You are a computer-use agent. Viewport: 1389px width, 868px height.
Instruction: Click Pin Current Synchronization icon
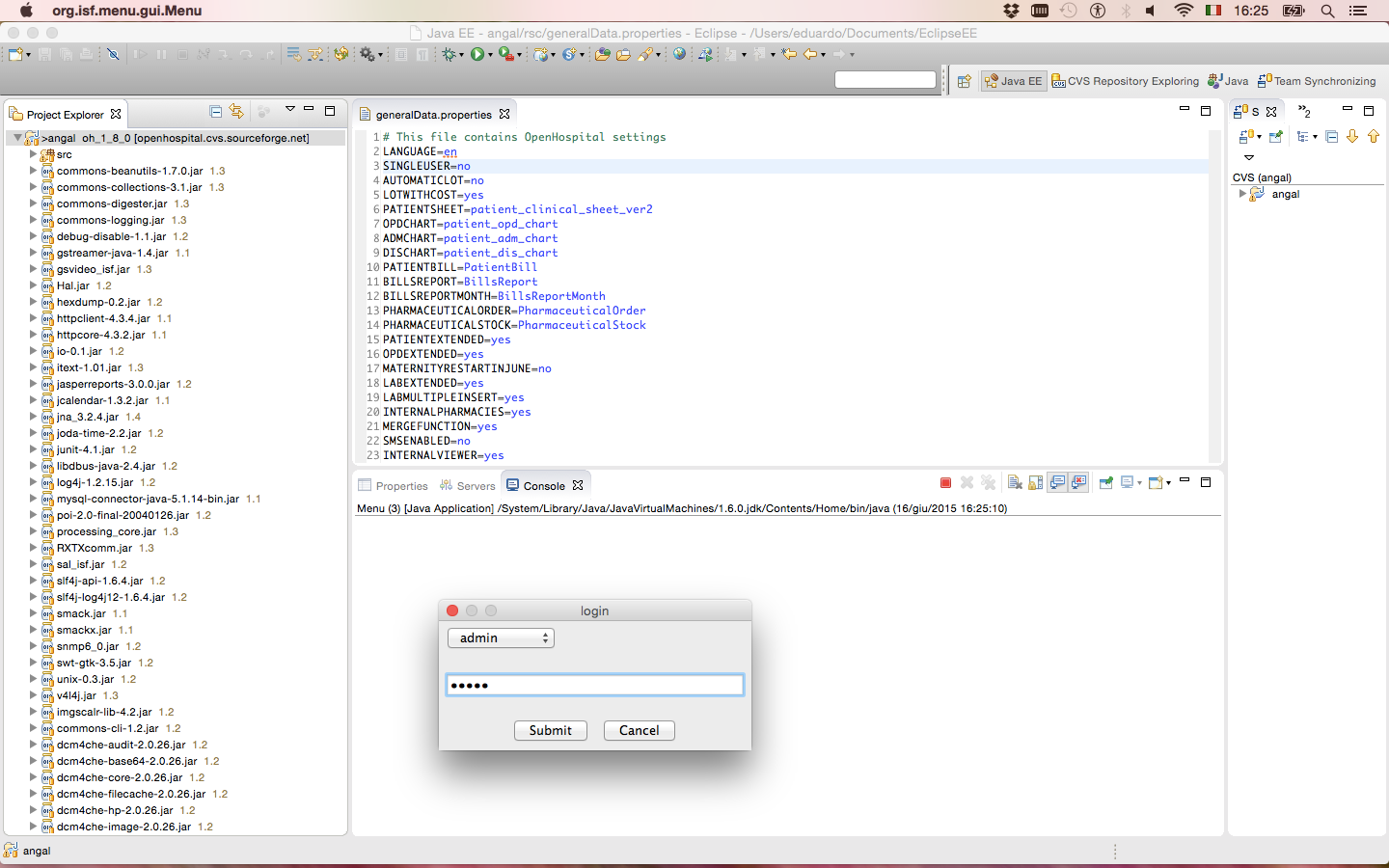(x=1276, y=137)
